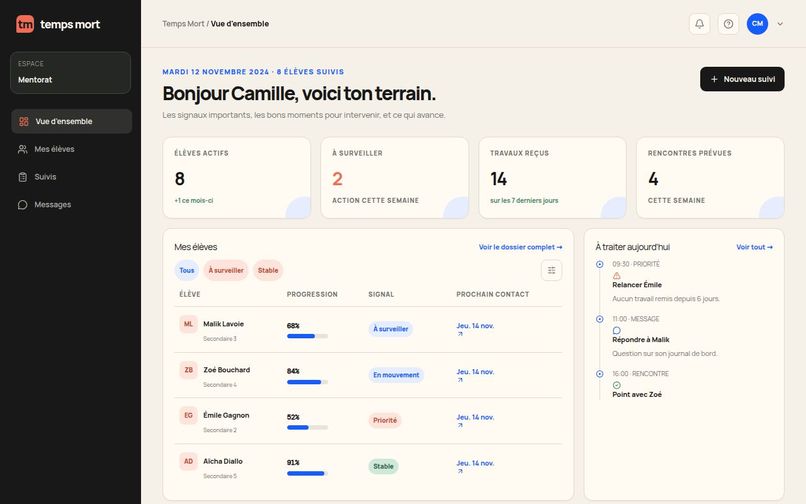This screenshot has height=504, width=806.
Task: Click Malik Lavoie's 68% progress bar
Action: pyautogui.click(x=307, y=336)
